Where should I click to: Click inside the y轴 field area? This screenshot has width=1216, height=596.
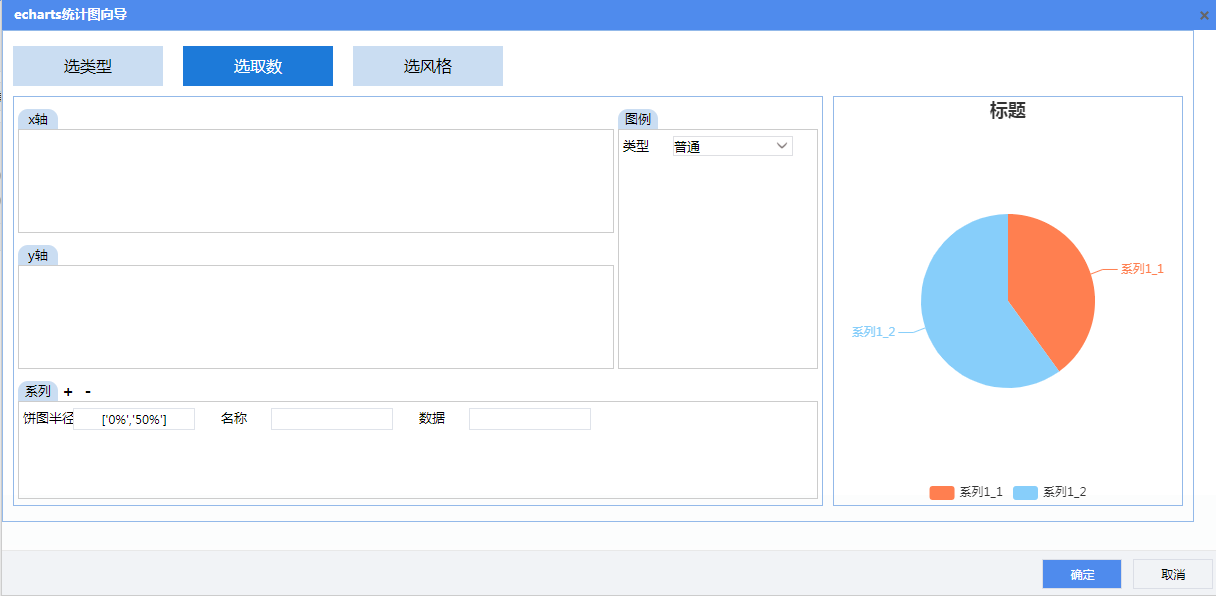316,317
